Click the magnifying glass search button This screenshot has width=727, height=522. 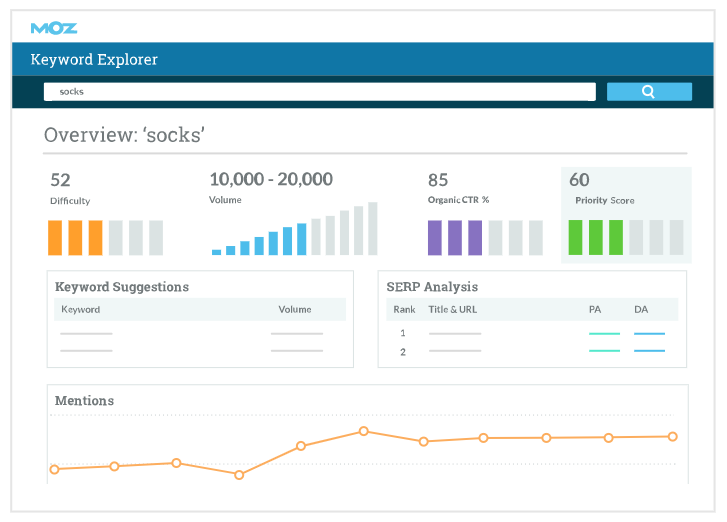pos(649,92)
